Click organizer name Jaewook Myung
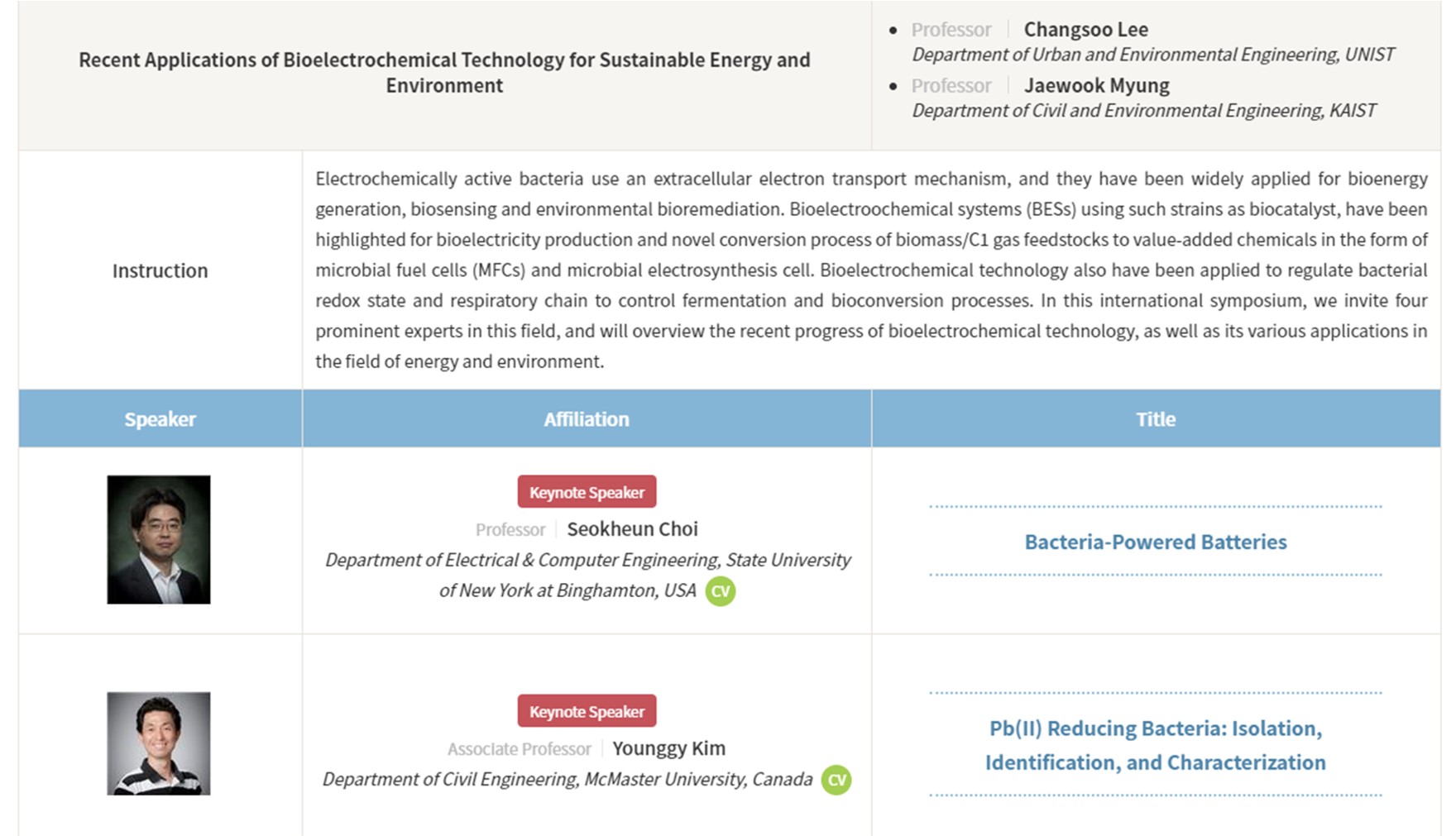This screenshot has width=1456, height=836. pos(1096,86)
